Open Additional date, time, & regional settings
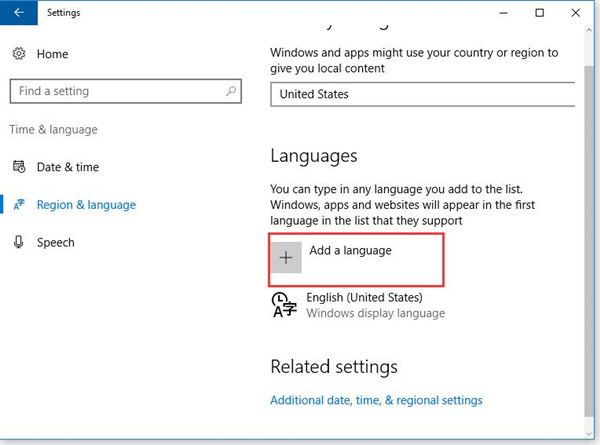600x445 pixels. click(376, 400)
